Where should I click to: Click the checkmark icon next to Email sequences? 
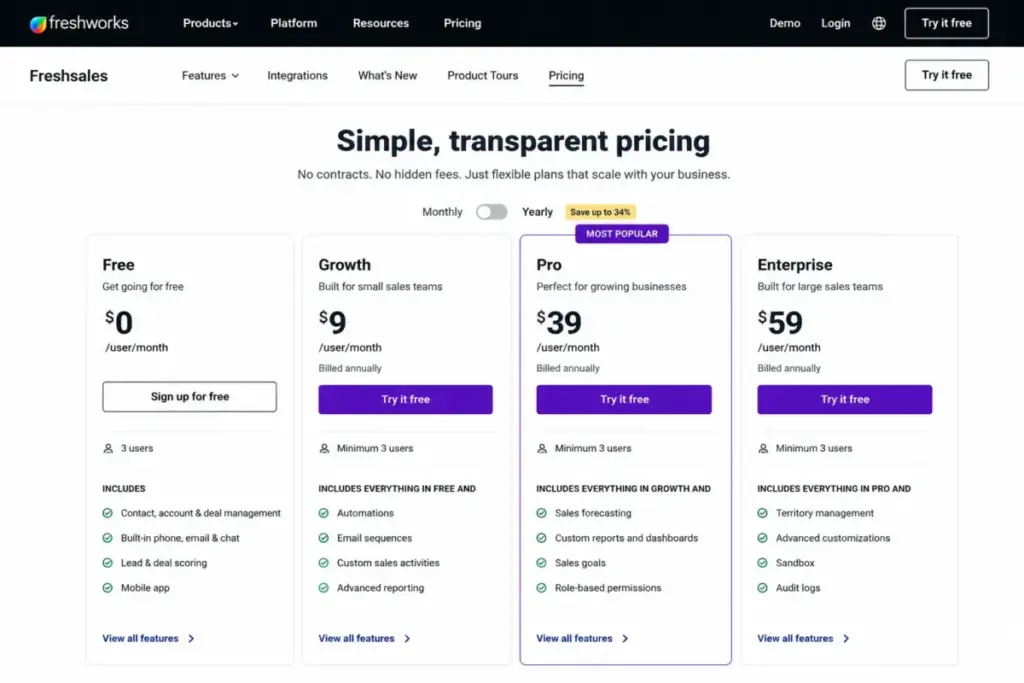[x=323, y=538]
